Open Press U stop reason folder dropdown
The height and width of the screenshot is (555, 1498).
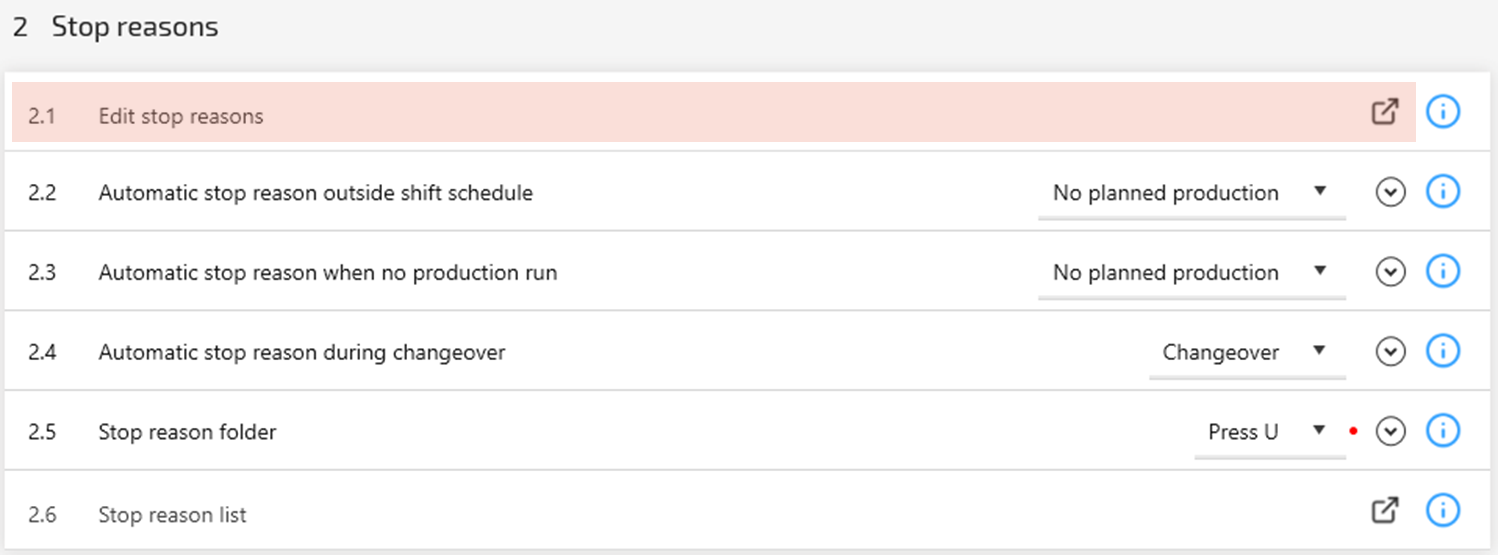[1269, 432]
